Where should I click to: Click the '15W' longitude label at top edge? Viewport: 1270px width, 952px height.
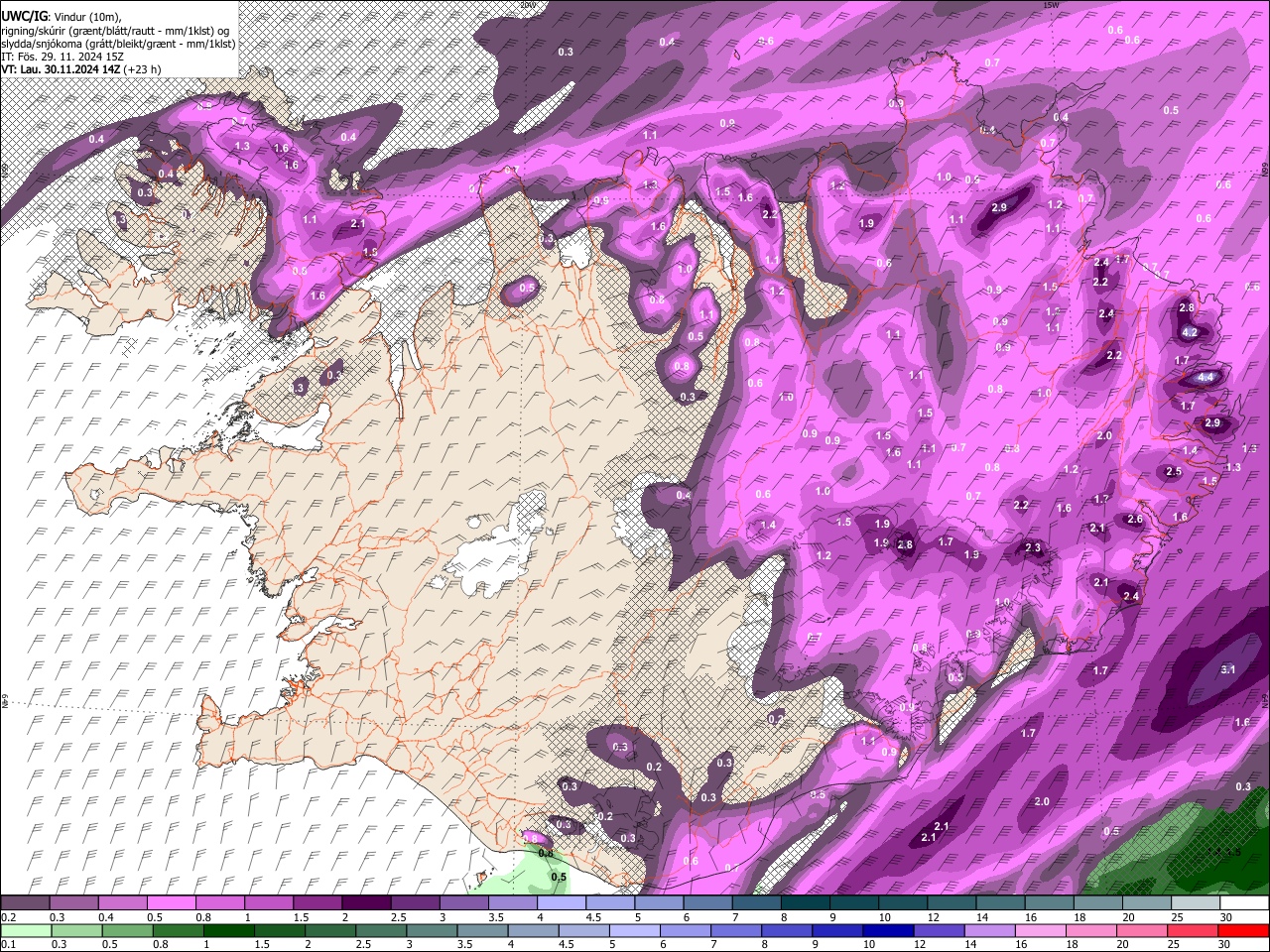pyautogui.click(x=1051, y=5)
